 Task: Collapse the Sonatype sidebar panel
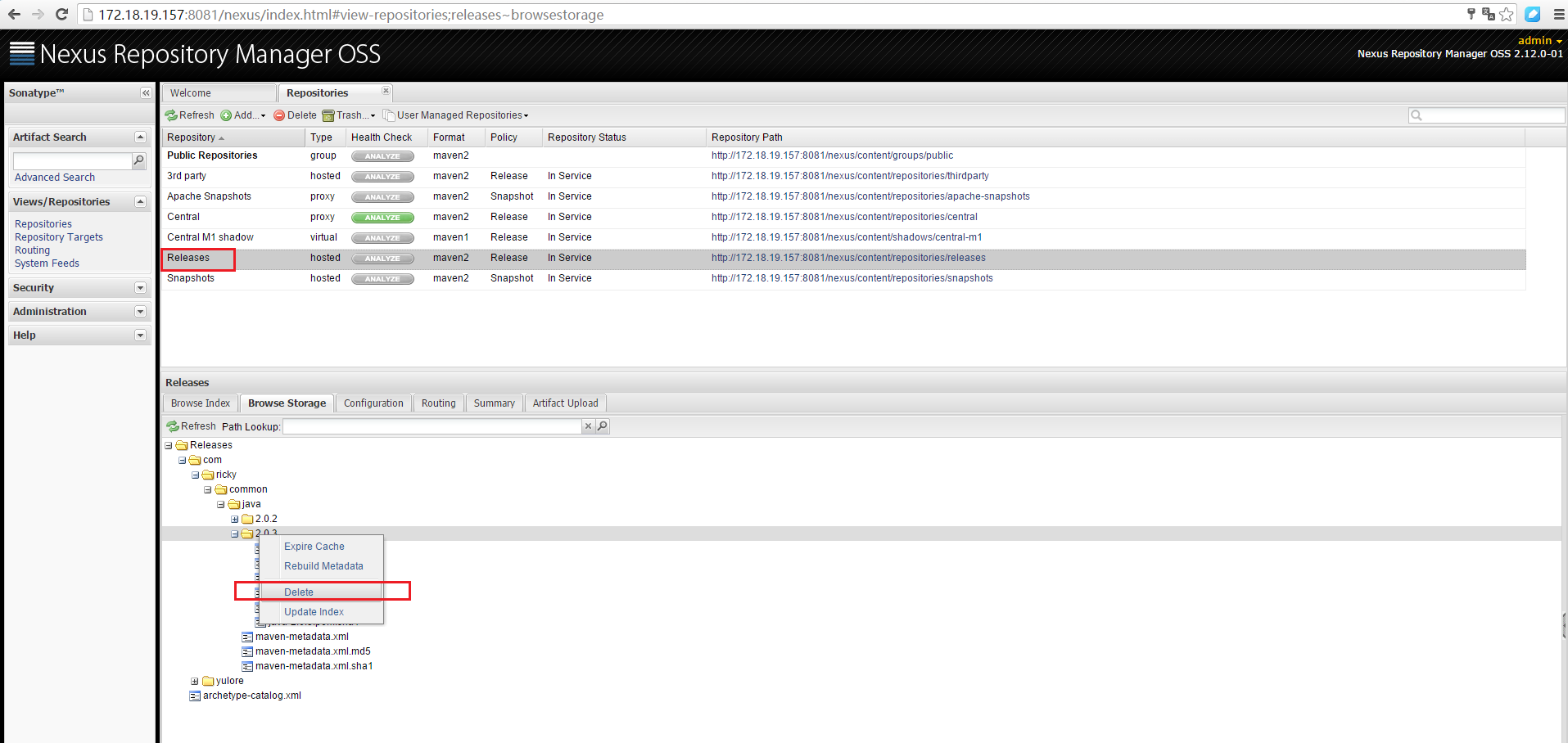[x=146, y=93]
